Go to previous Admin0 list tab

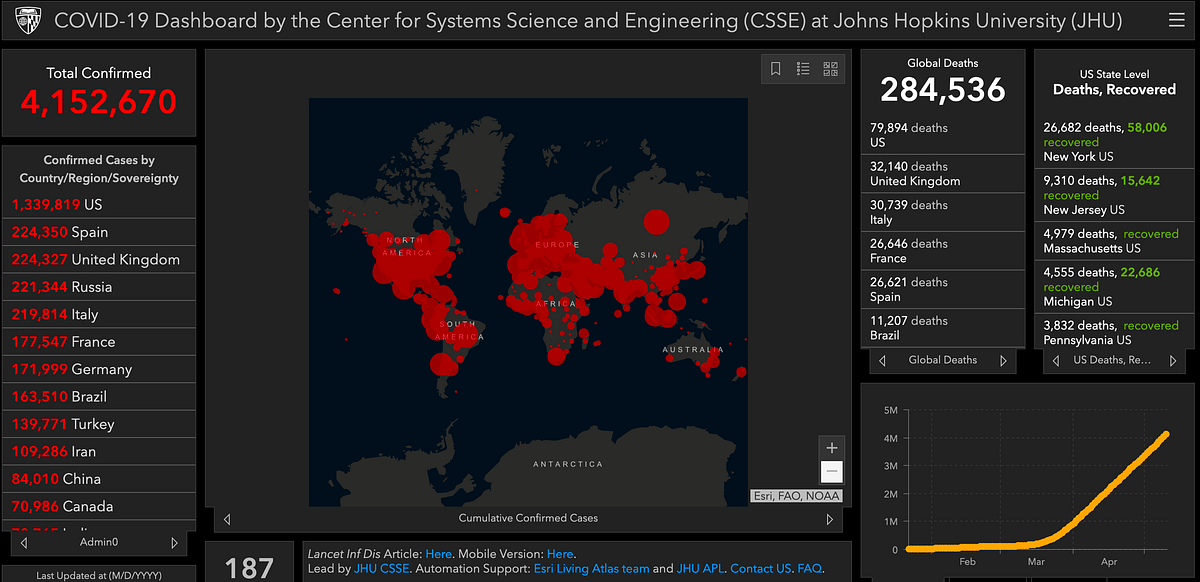(x=24, y=543)
